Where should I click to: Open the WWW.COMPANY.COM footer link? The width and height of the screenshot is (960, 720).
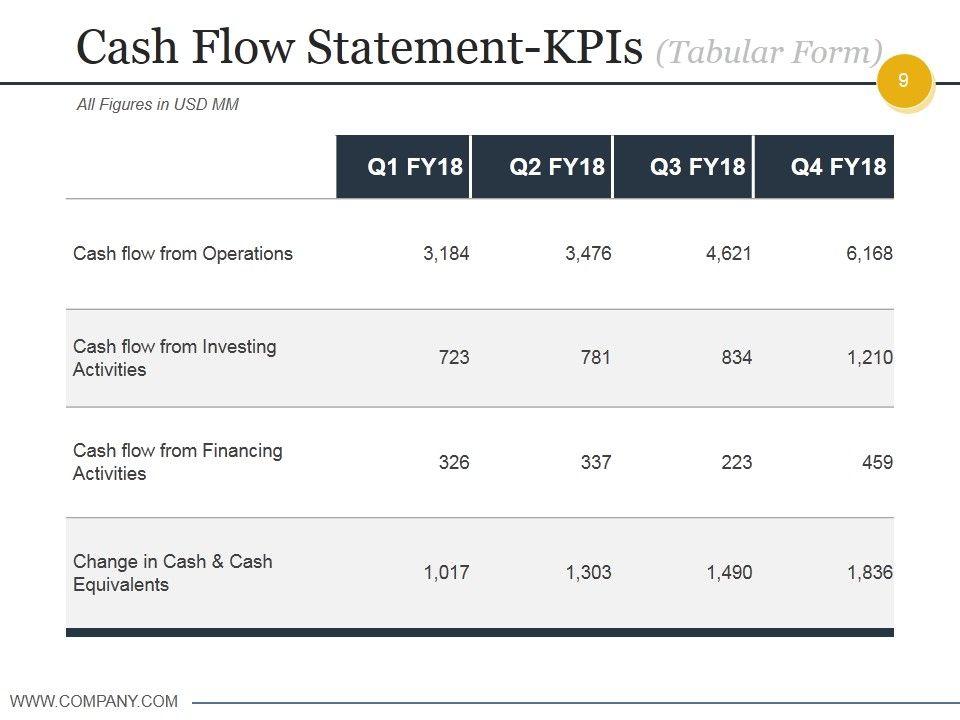pos(94,701)
